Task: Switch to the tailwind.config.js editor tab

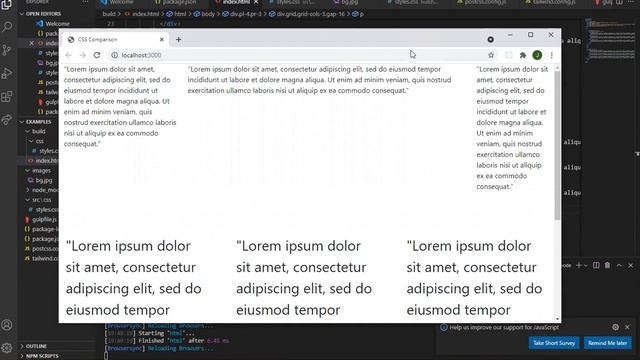Action: point(550,2)
